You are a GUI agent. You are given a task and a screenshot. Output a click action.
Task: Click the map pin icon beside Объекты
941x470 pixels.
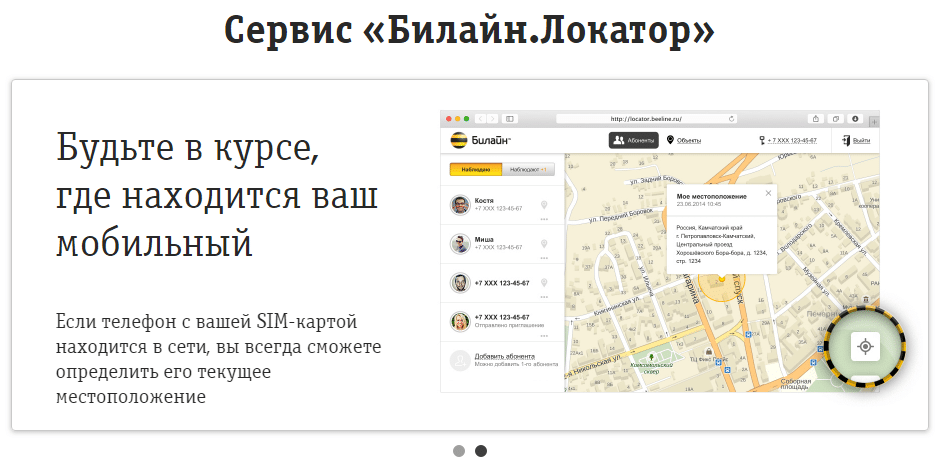(x=670, y=140)
